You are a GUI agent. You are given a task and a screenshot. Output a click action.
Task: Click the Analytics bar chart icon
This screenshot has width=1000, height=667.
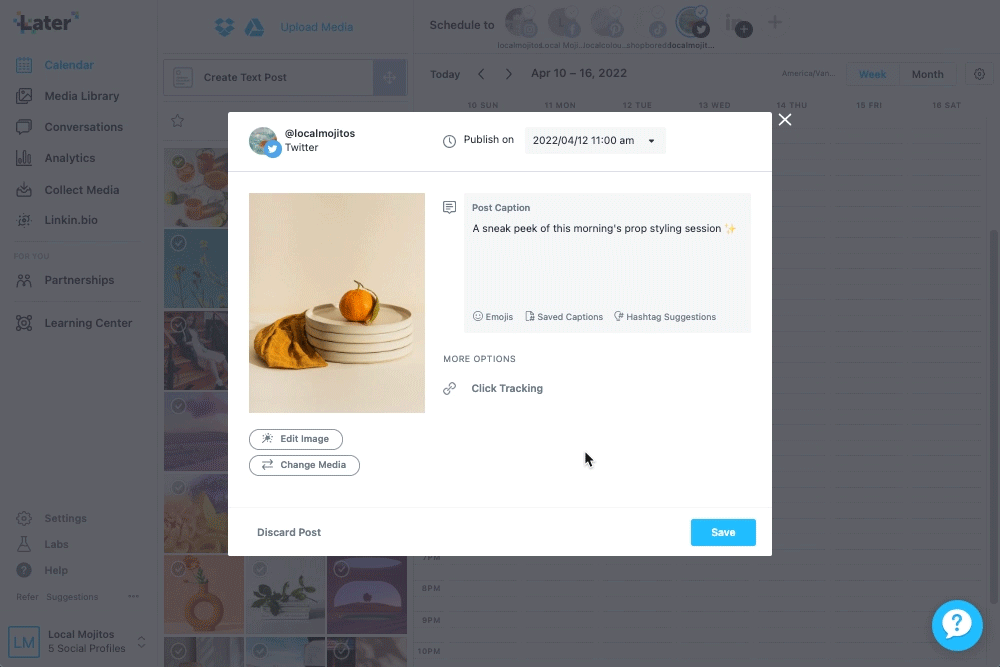[24, 158]
